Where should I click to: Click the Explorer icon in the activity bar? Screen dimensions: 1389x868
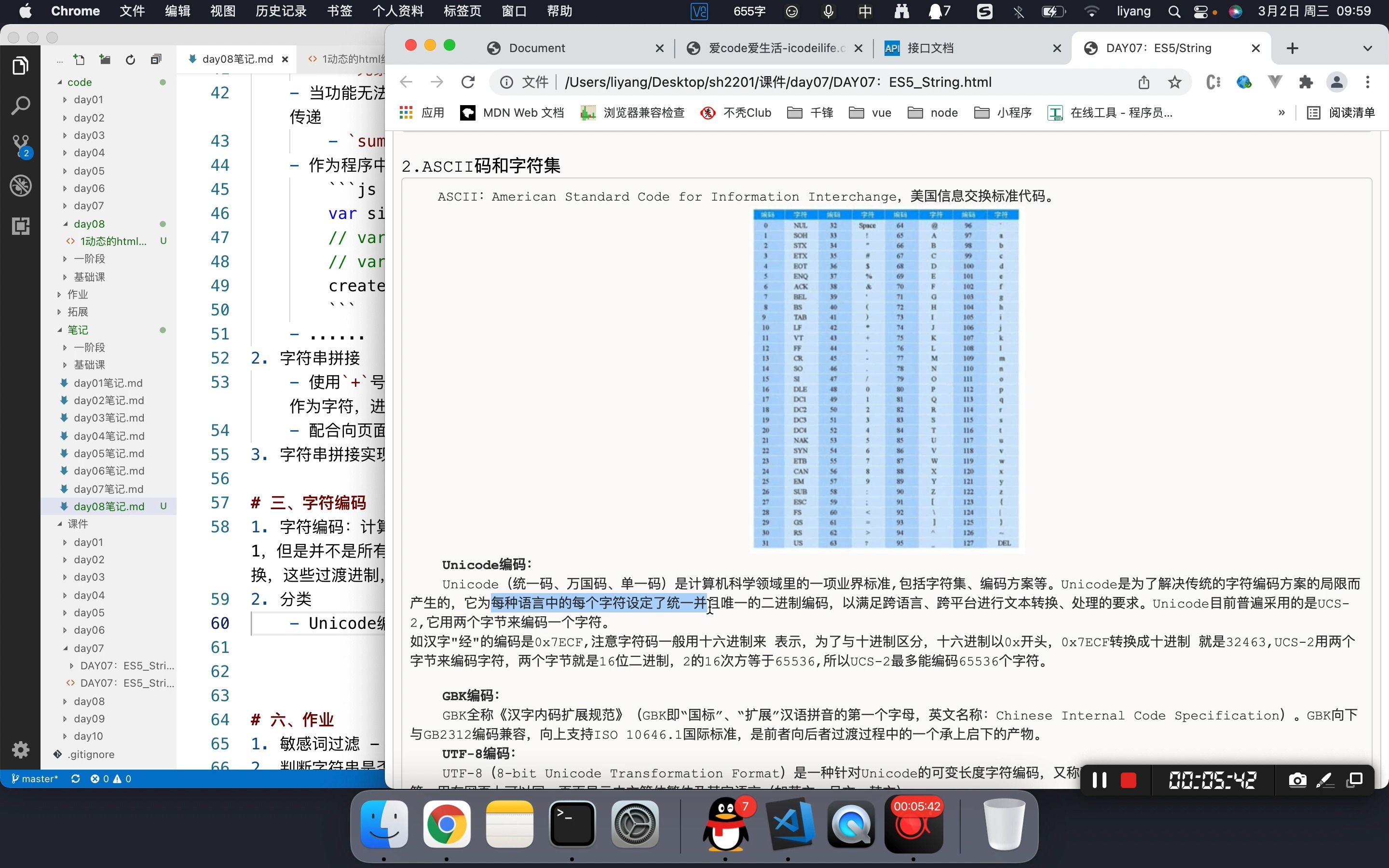[x=21, y=65]
